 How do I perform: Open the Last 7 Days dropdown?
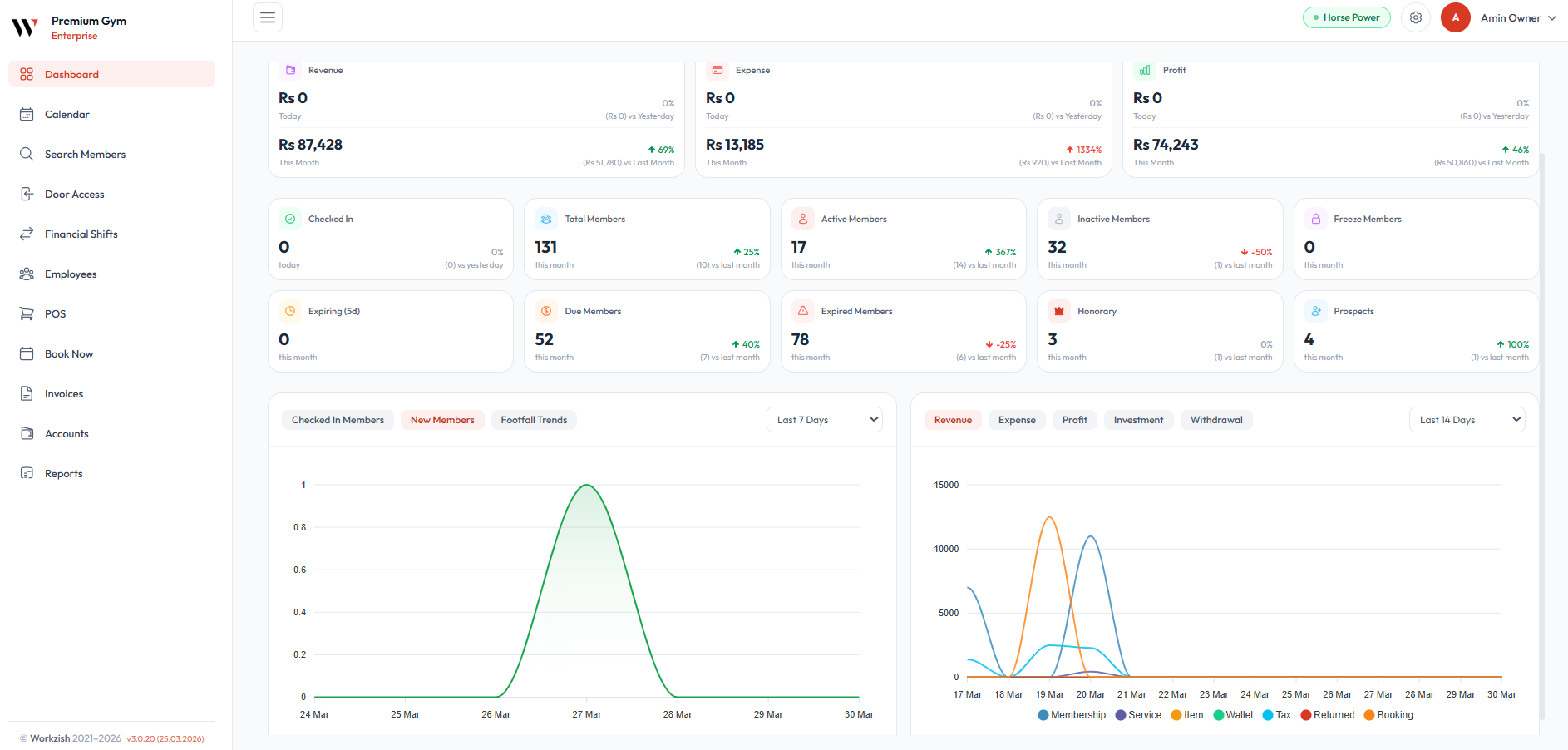(825, 420)
